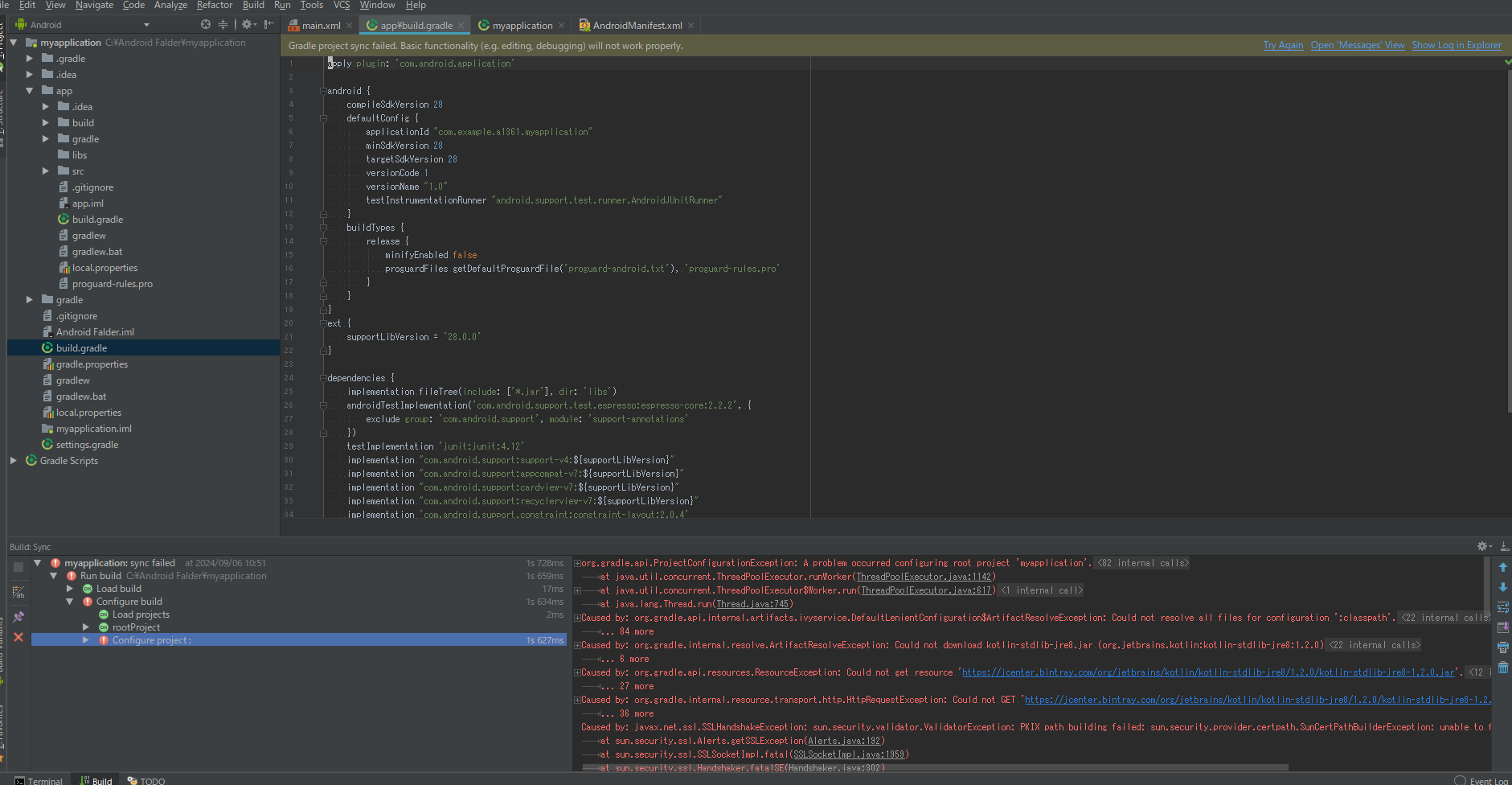The height and width of the screenshot is (785, 1512).
Task: Open Build panel settings gear
Action: coord(1481,546)
